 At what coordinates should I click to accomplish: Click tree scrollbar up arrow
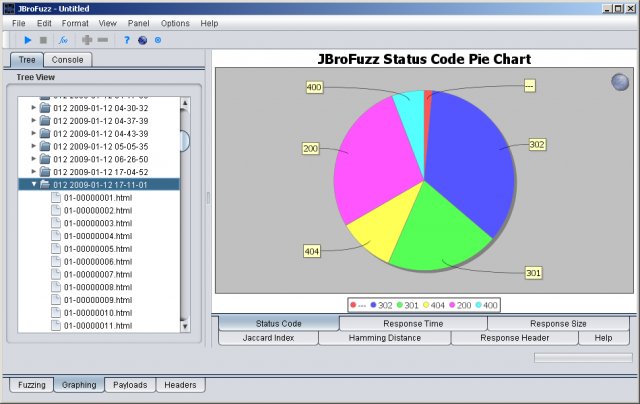(185, 103)
